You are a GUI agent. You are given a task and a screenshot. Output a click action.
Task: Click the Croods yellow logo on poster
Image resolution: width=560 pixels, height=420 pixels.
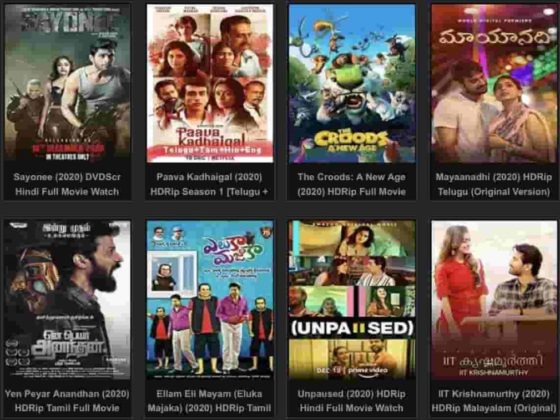click(x=351, y=141)
